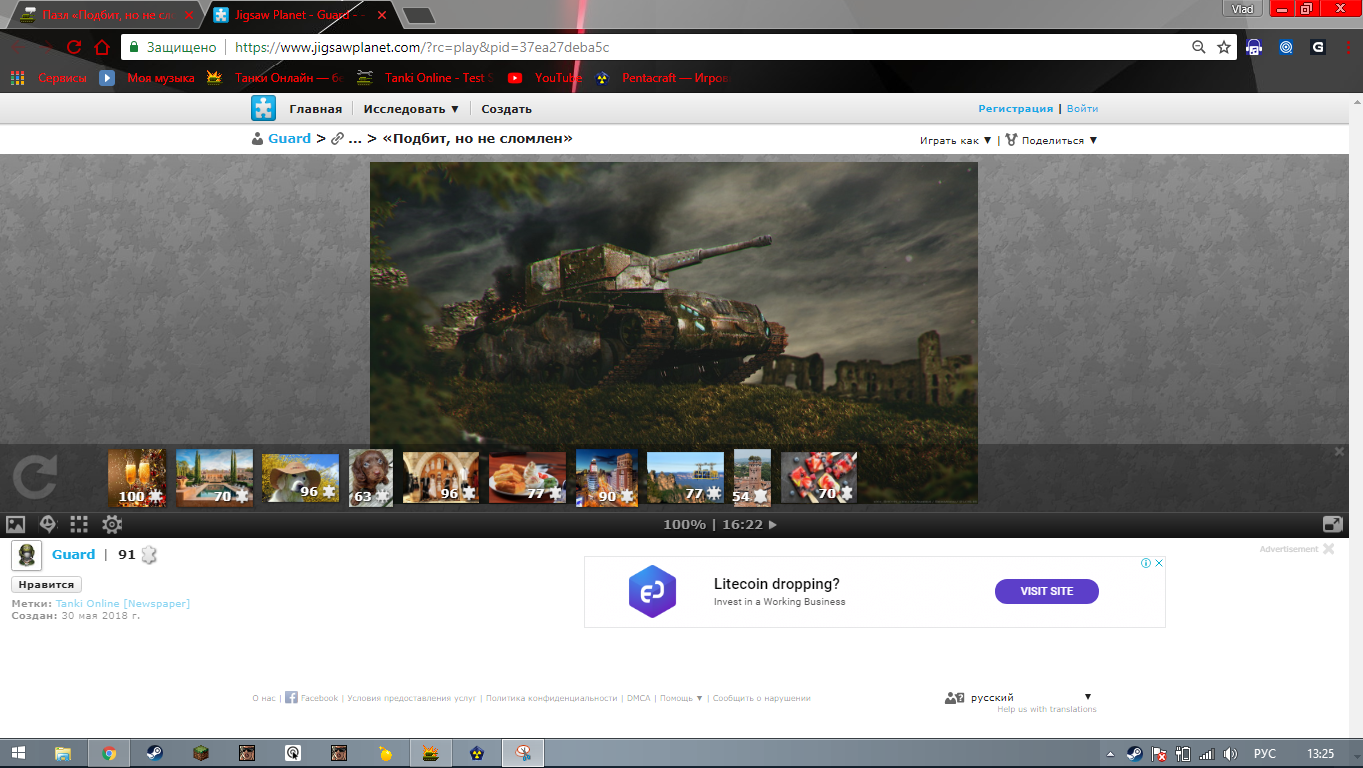The image size is (1363, 768).
Task: Click the arrange pieces grid icon
Action: pos(80,524)
